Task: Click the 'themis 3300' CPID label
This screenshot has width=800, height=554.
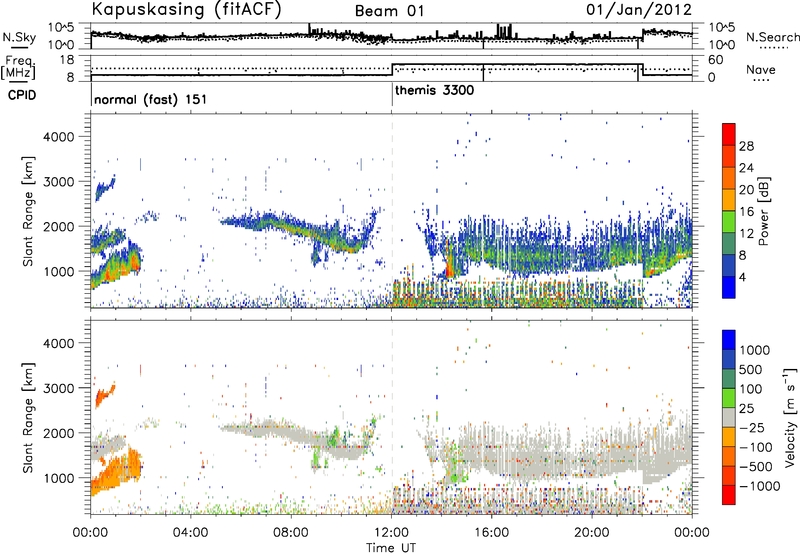Action: pyautogui.click(x=434, y=91)
